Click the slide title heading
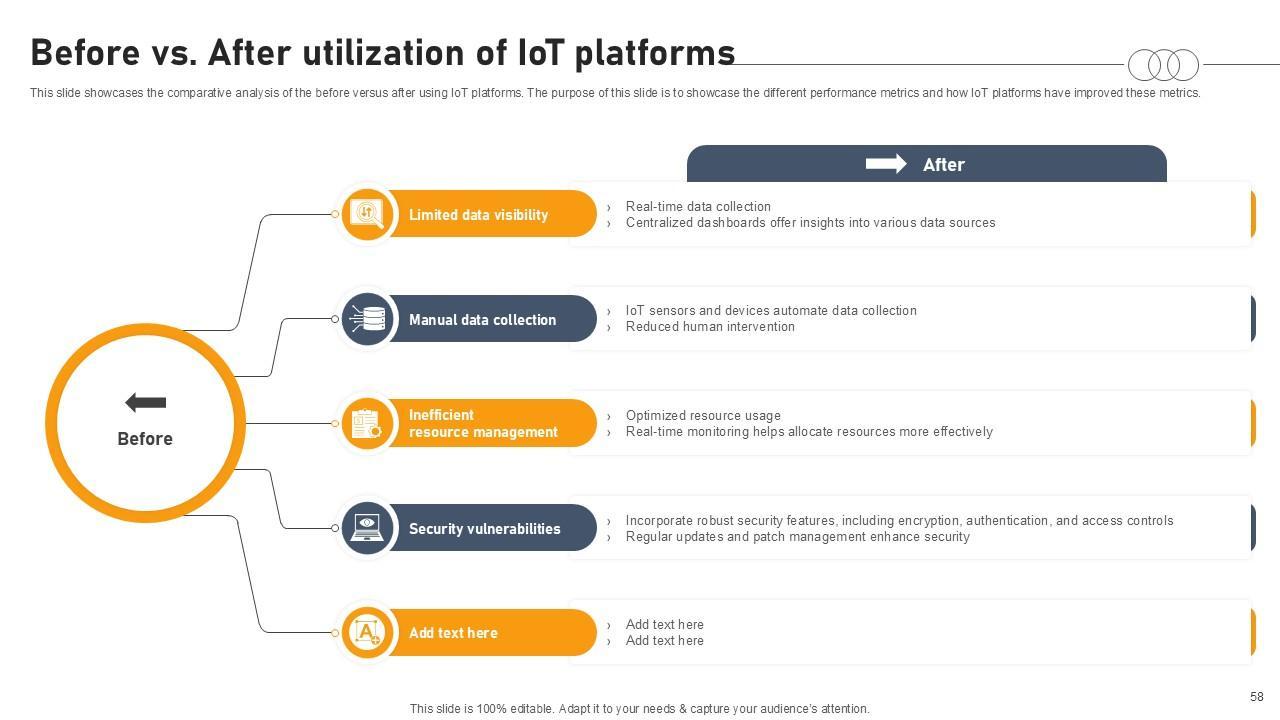Screen dimensions: 1280x720 pos(382,52)
